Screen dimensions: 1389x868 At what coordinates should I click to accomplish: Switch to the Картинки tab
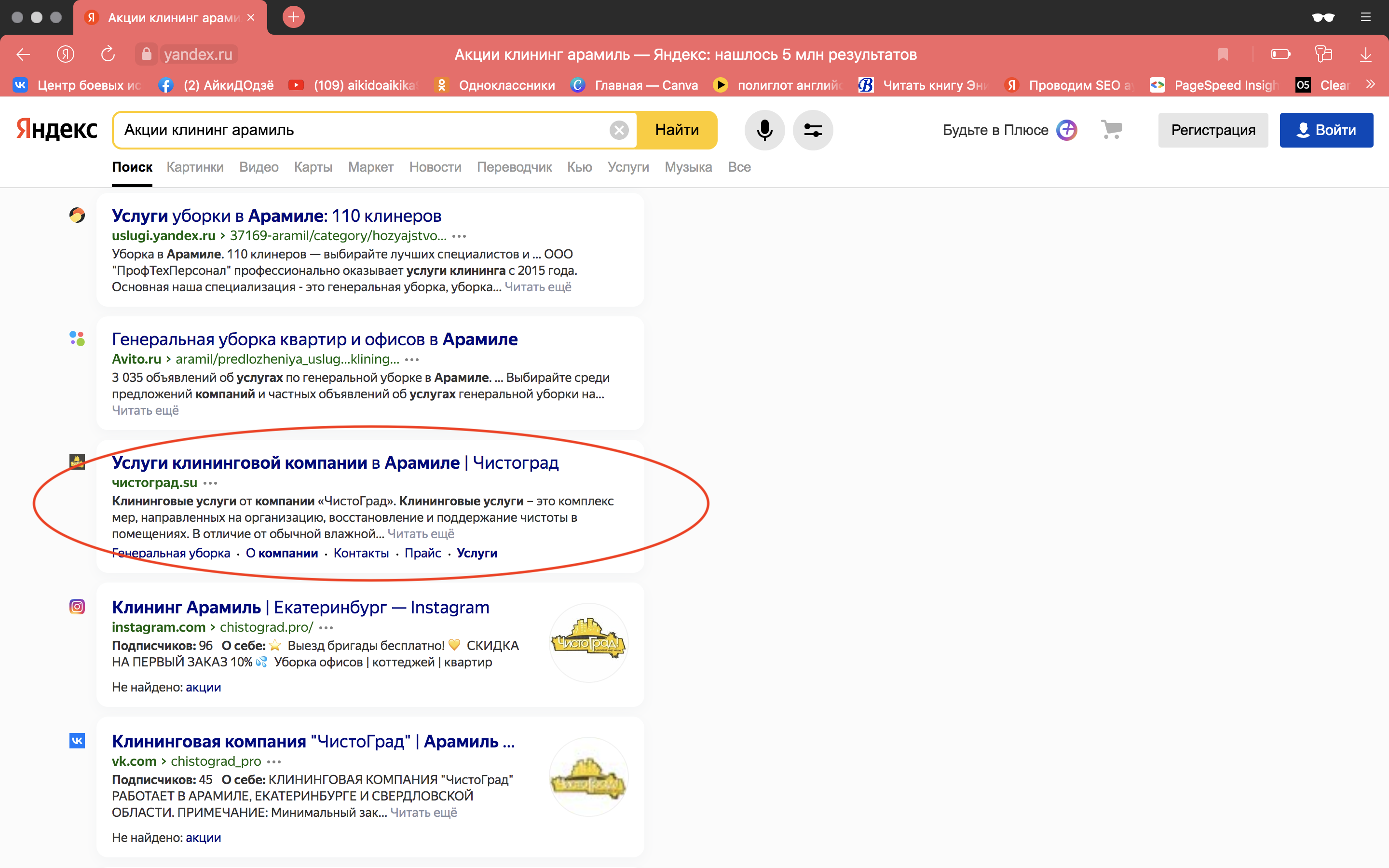point(194,167)
